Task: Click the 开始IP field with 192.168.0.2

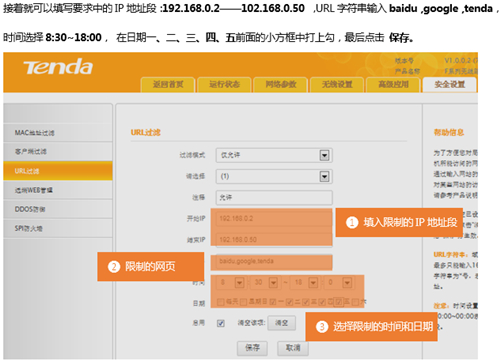Action: coord(274,219)
